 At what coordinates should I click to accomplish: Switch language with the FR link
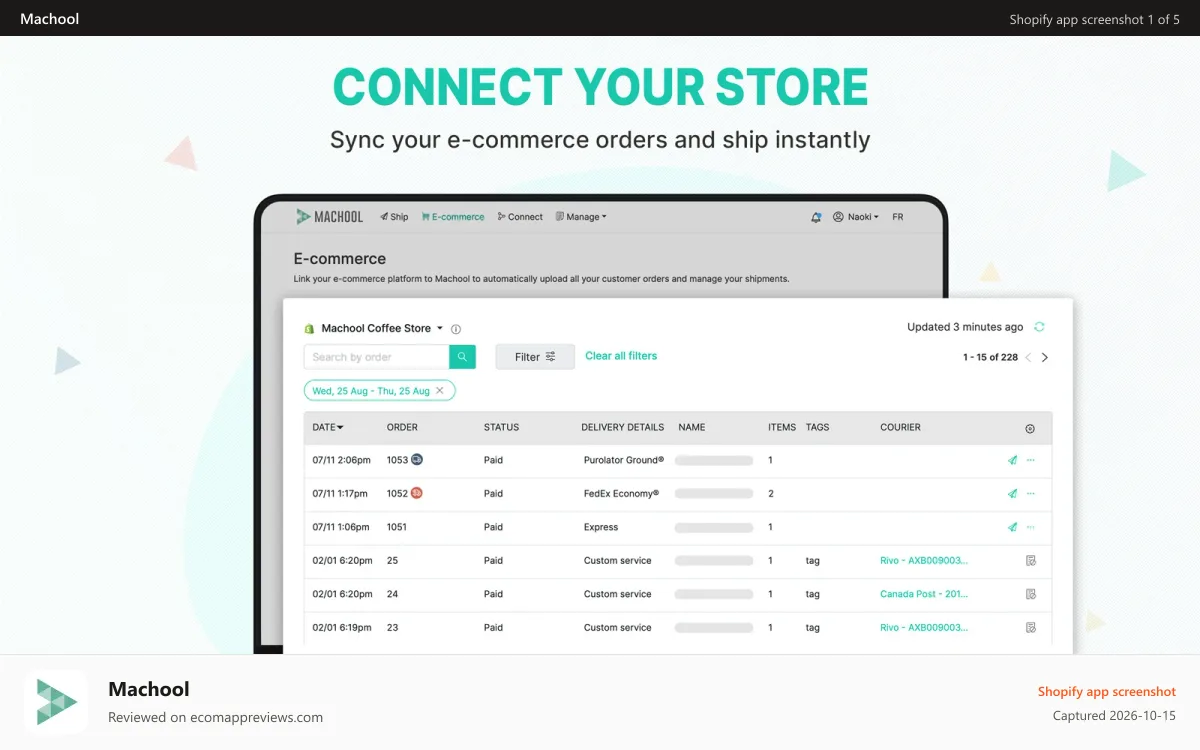[x=897, y=217]
